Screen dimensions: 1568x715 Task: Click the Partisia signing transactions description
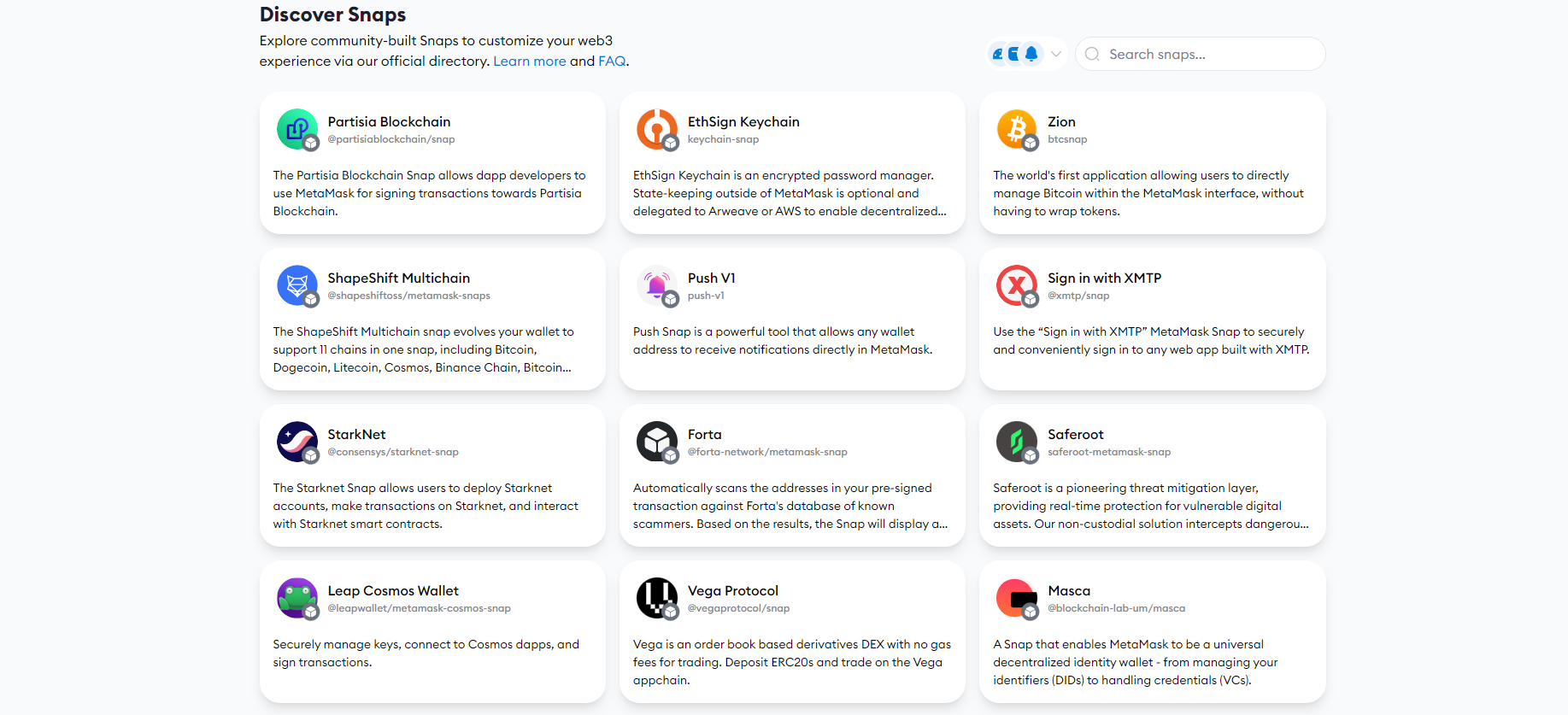(x=430, y=193)
